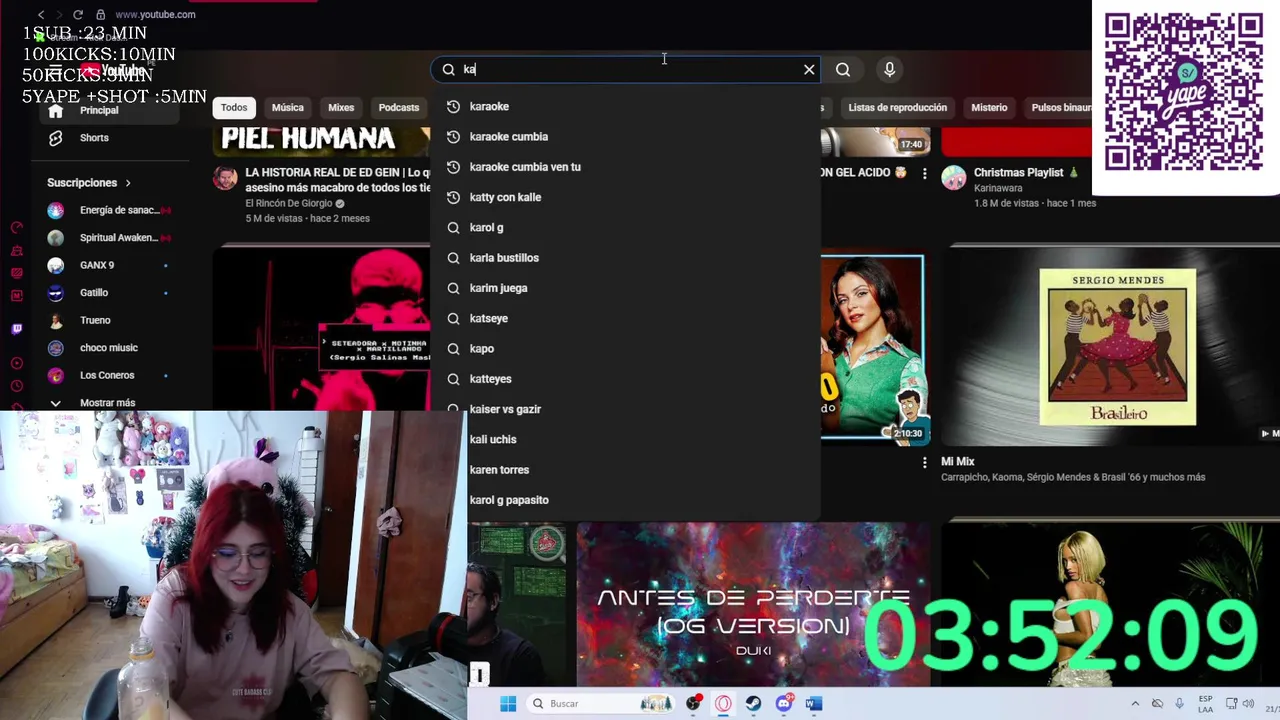Open Los Coneros subscription channel
The height and width of the screenshot is (720, 1280).
110,375
